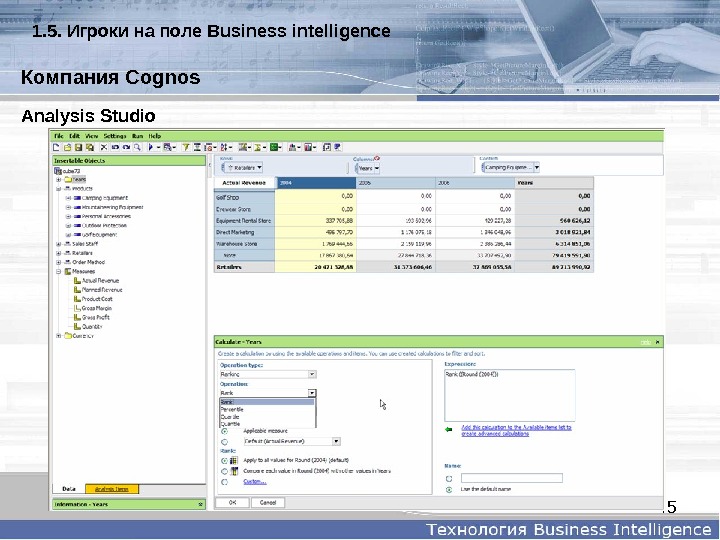Select the Custom radio button
The image size is (720, 540).
click(225, 482)
